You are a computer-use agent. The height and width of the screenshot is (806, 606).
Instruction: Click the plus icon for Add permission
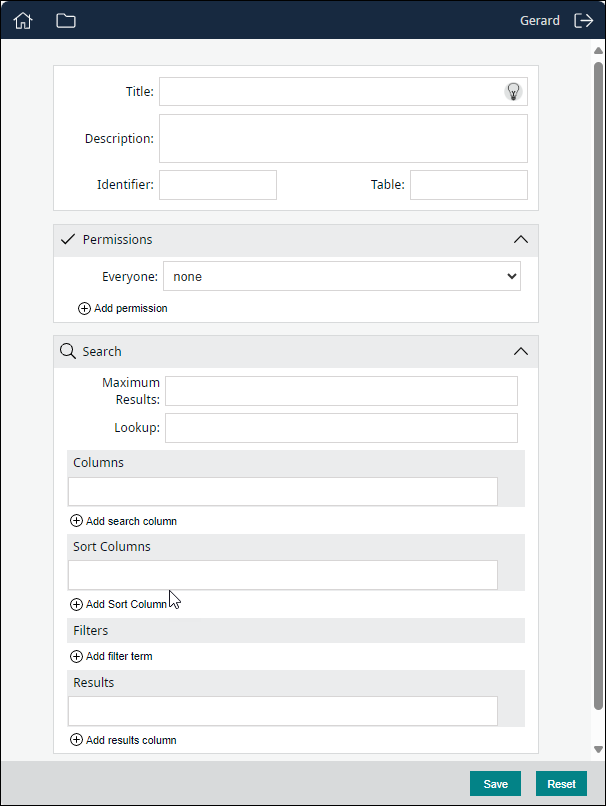[84, 309]
